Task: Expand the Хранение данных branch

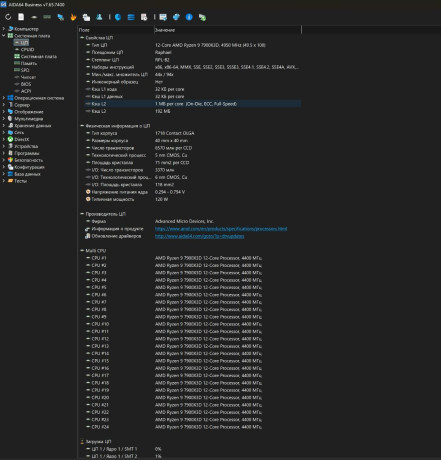Action: pyautogui.click(x=4, y=126)
